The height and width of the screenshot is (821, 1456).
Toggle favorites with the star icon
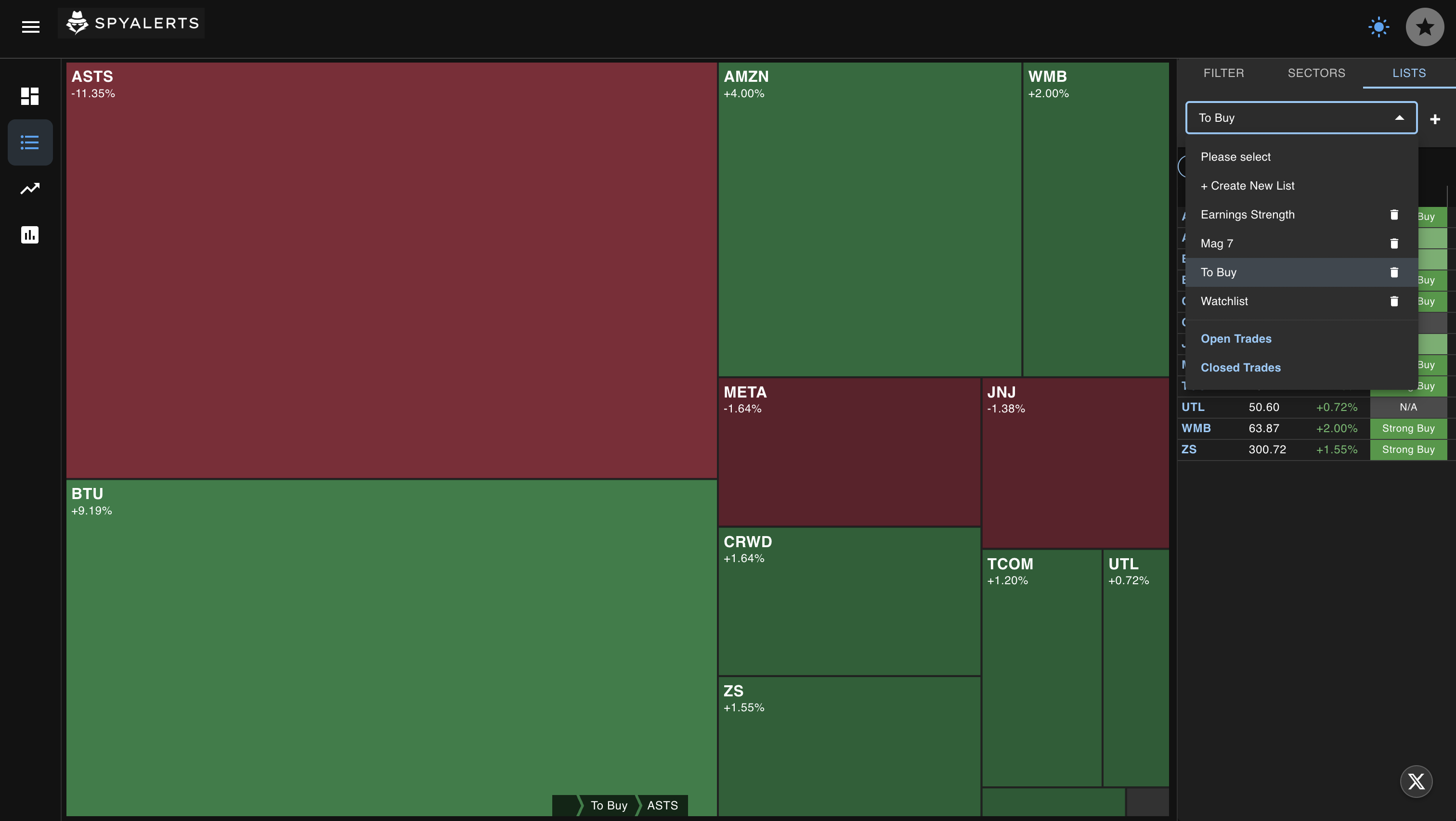coord(1424,26)
